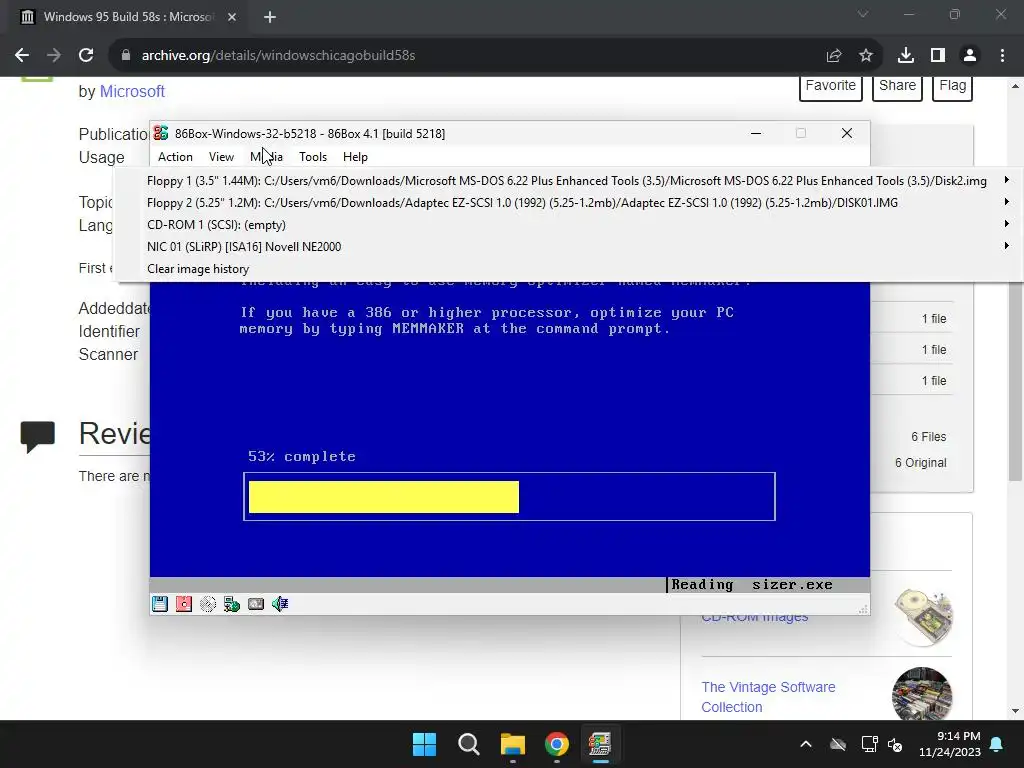The height and width of the screenshot is (768, 1024).
Task: Click Chrome icon in taskbar
Action: tap(557, 744)
